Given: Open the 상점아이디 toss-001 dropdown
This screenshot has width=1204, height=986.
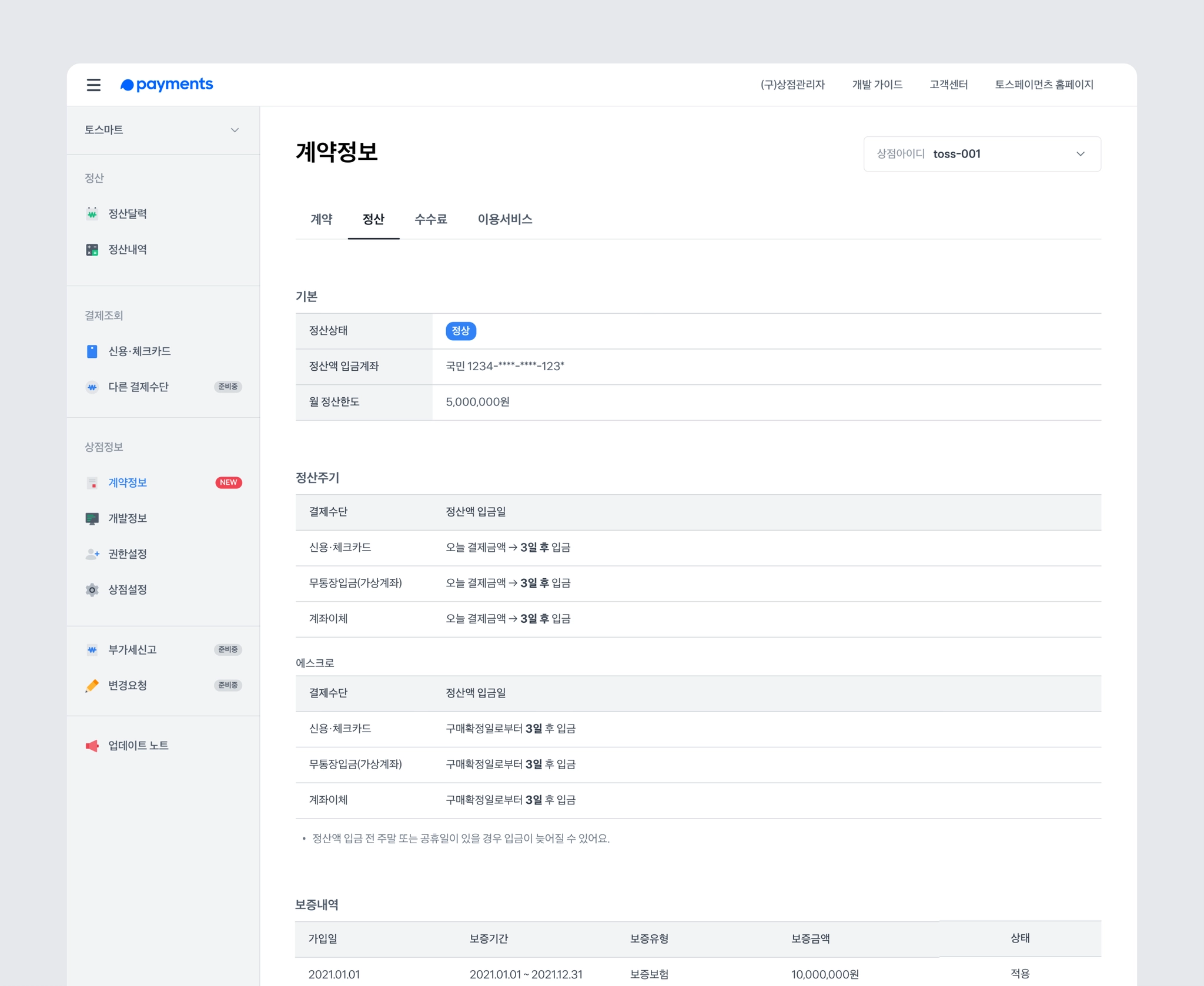Looking at the screenshot, I should point(982,154).
